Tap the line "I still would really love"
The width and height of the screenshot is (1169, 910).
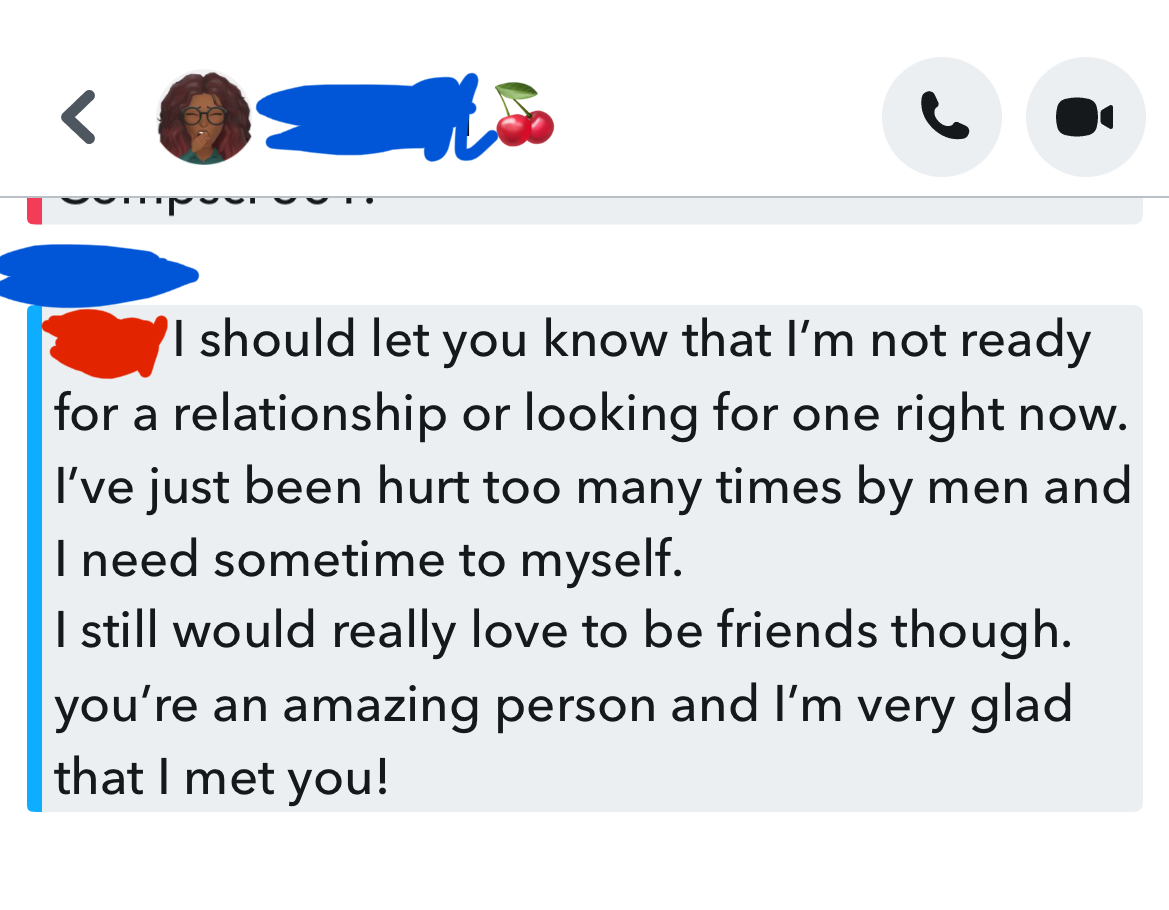560,632
